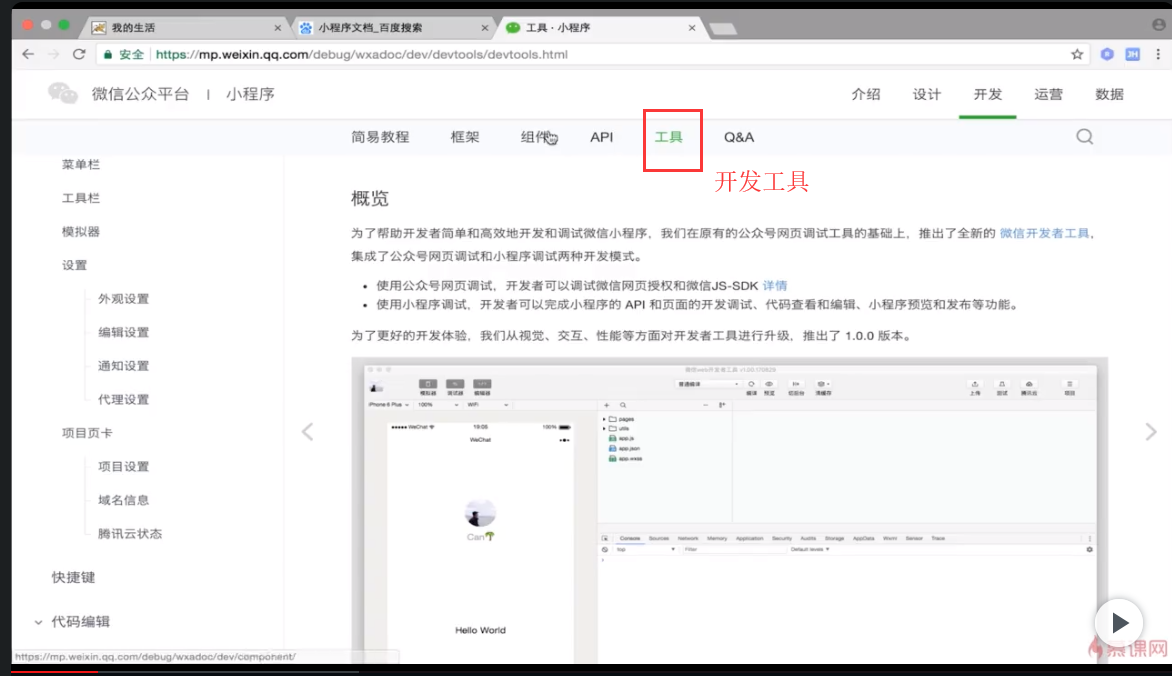Screen dimensions: 1172x676
Task: Switch to the 小程序文档_百度搜索 tab
Action: click(x=390, y=28)
